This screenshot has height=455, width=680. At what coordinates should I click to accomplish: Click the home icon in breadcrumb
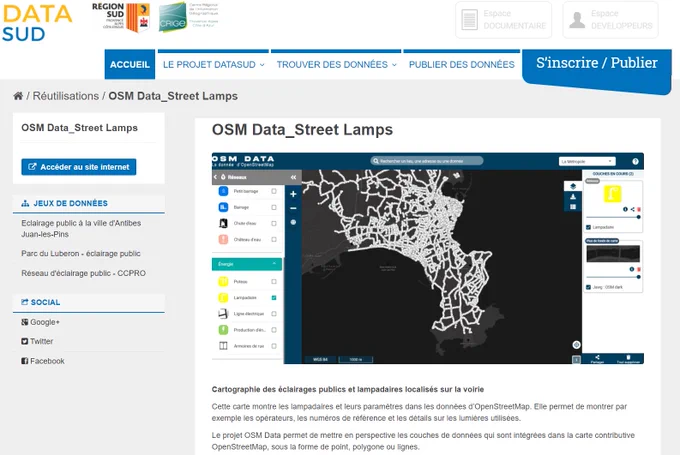(x=18, y=96)
